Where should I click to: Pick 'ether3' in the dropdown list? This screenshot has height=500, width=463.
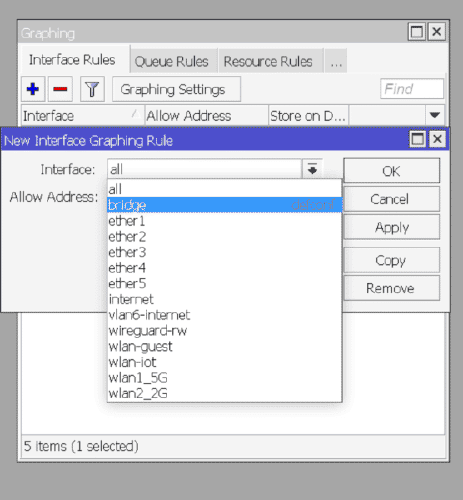224,252
